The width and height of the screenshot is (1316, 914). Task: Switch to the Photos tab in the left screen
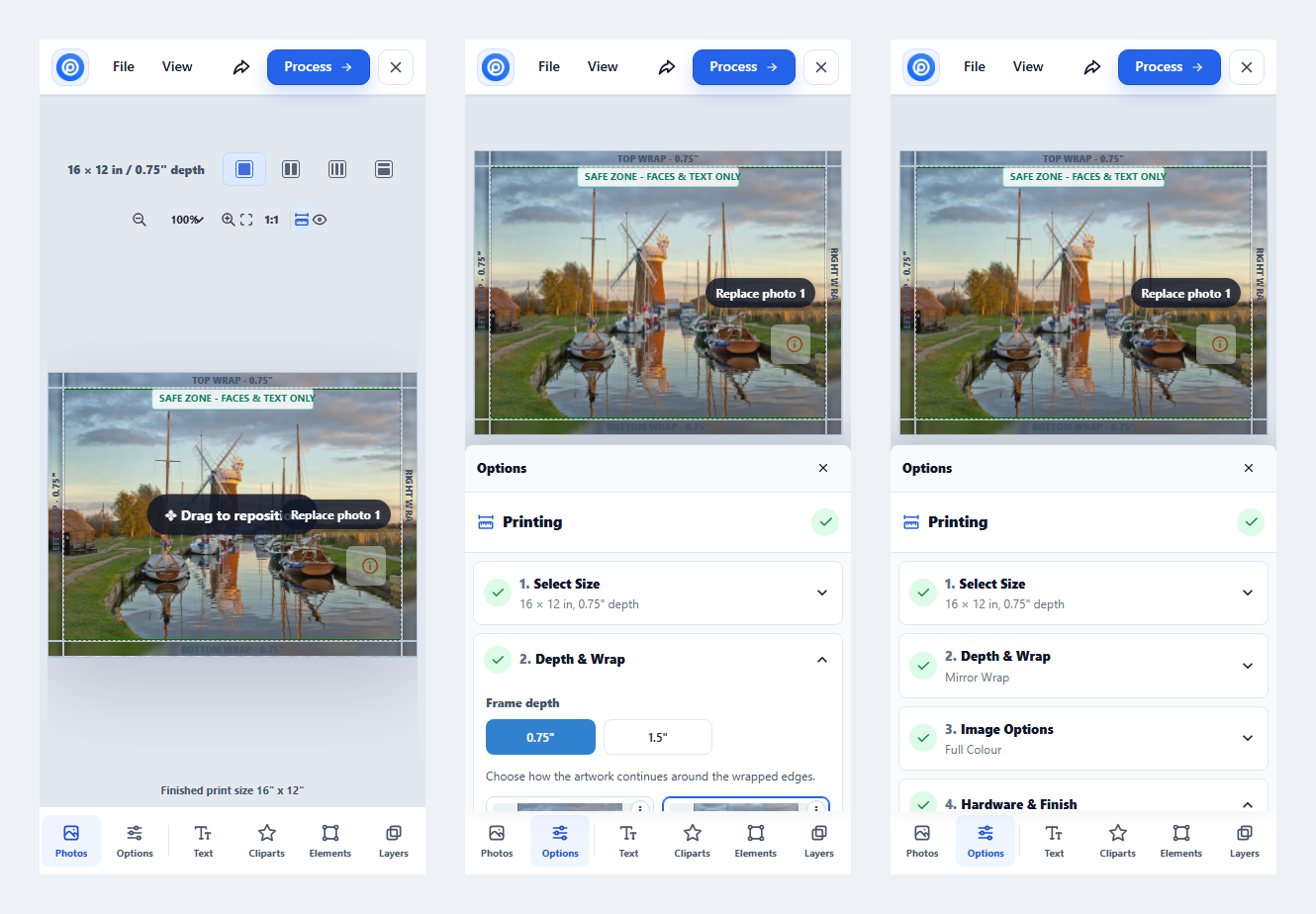(71, 841)
